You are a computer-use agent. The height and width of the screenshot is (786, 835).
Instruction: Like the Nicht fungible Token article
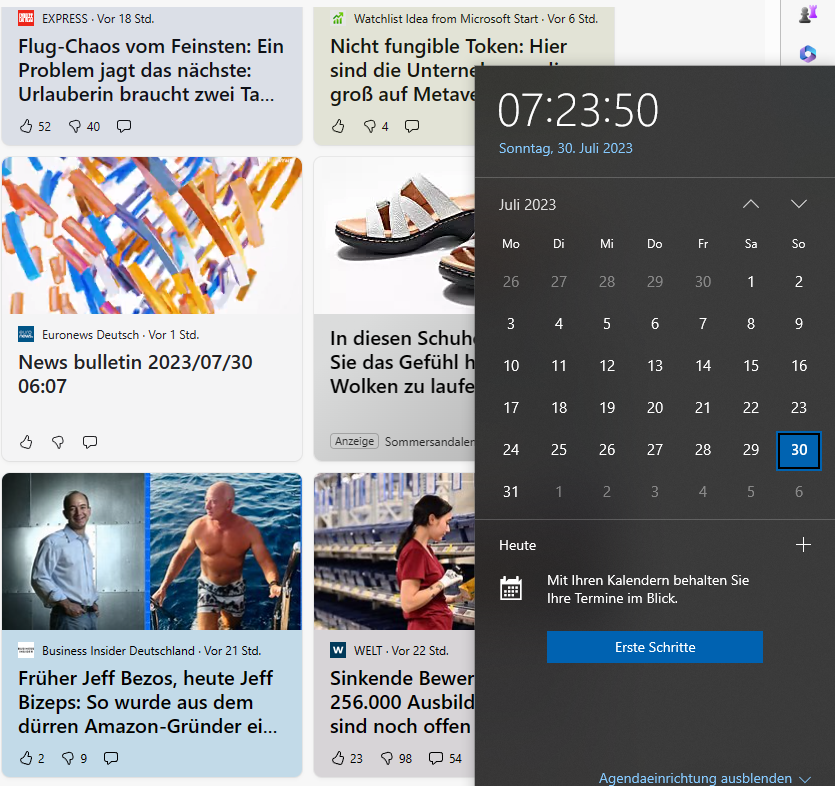tap(338, 126)
